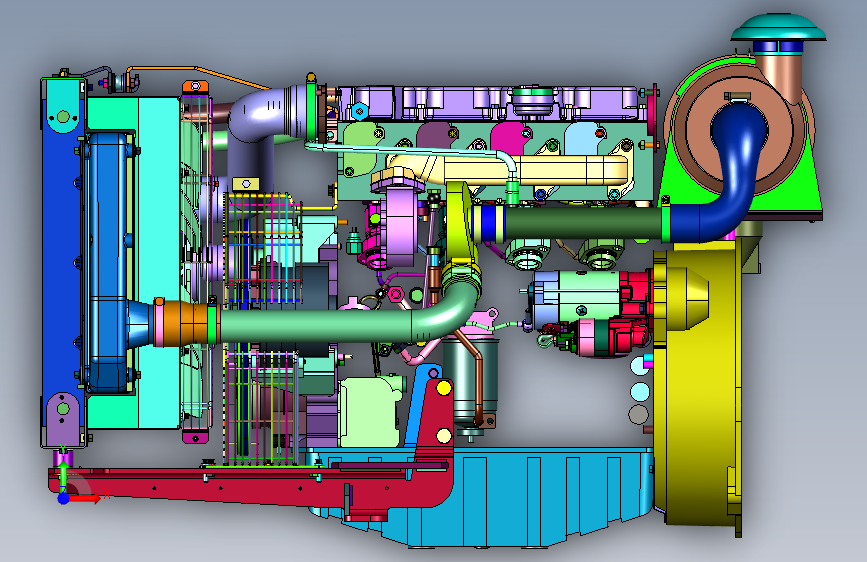Click the green Y axis arrow of triad
This screenshot has width=867, height=562.
[64, 475]
